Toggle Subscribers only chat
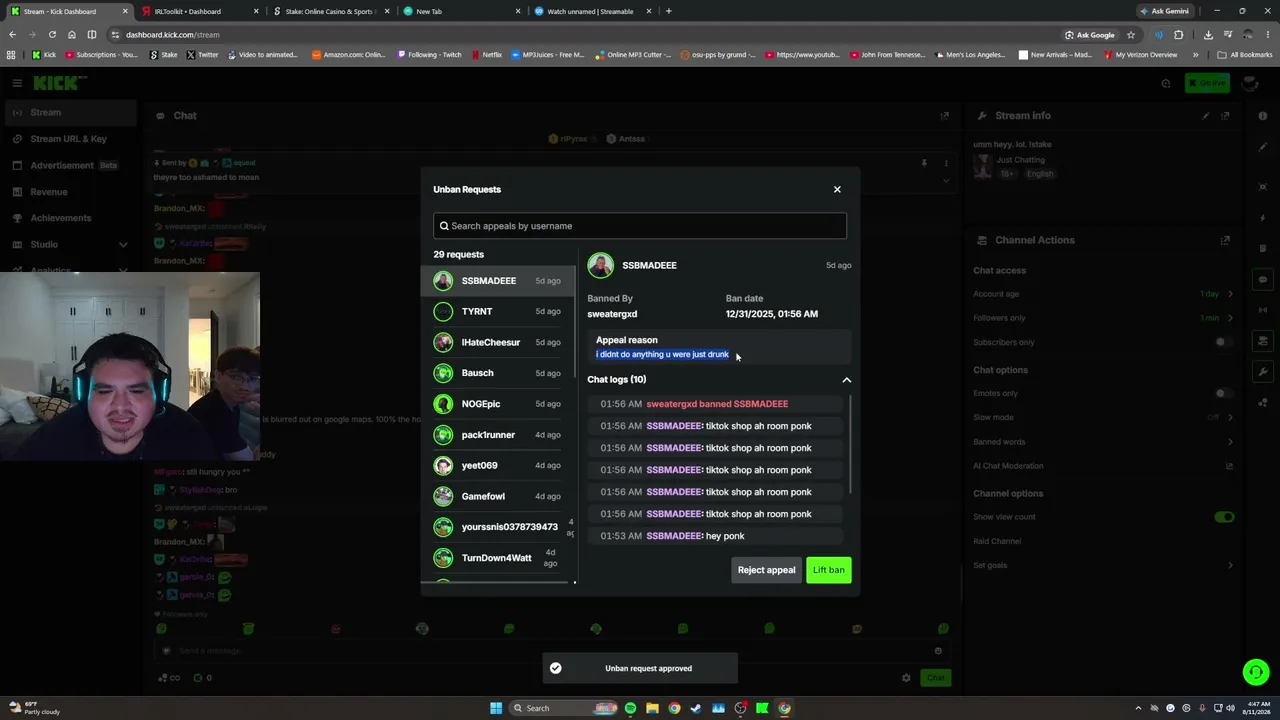Viewport: 1280px width, 720px height. point(1224,342)
